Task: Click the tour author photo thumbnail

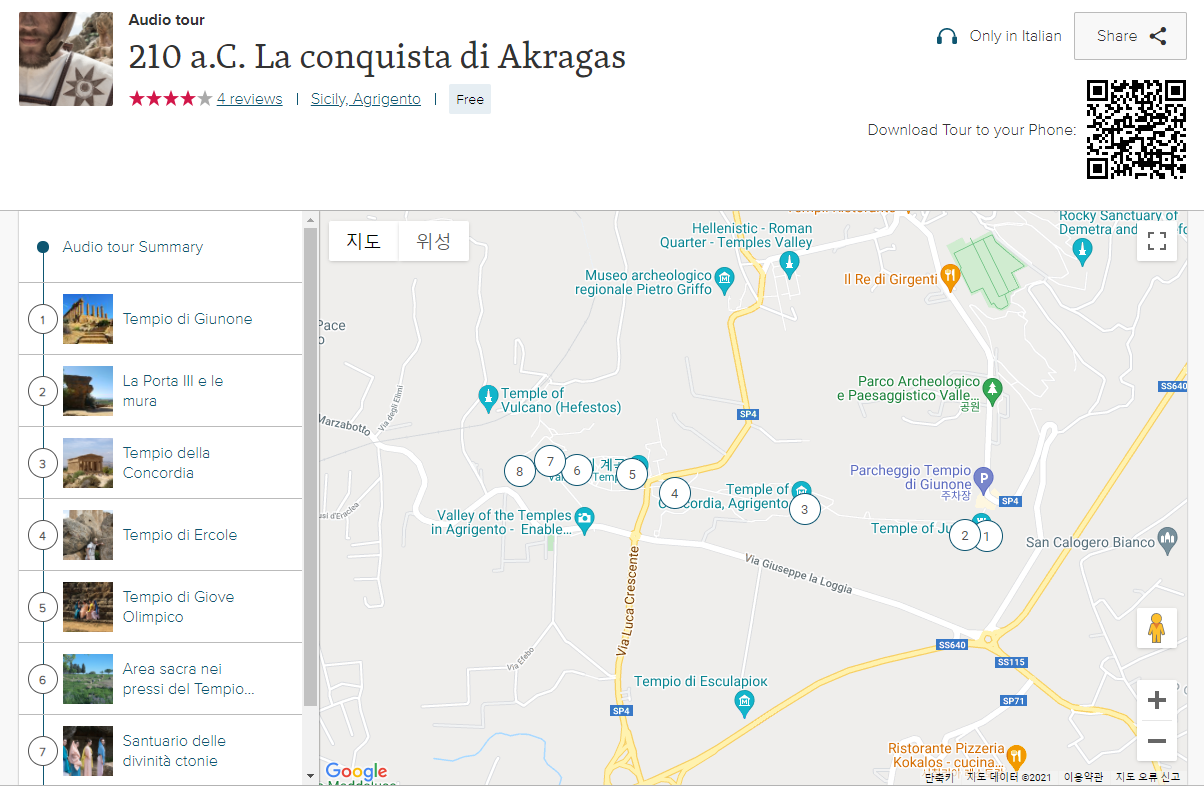Action: click(x=66, y=59)
